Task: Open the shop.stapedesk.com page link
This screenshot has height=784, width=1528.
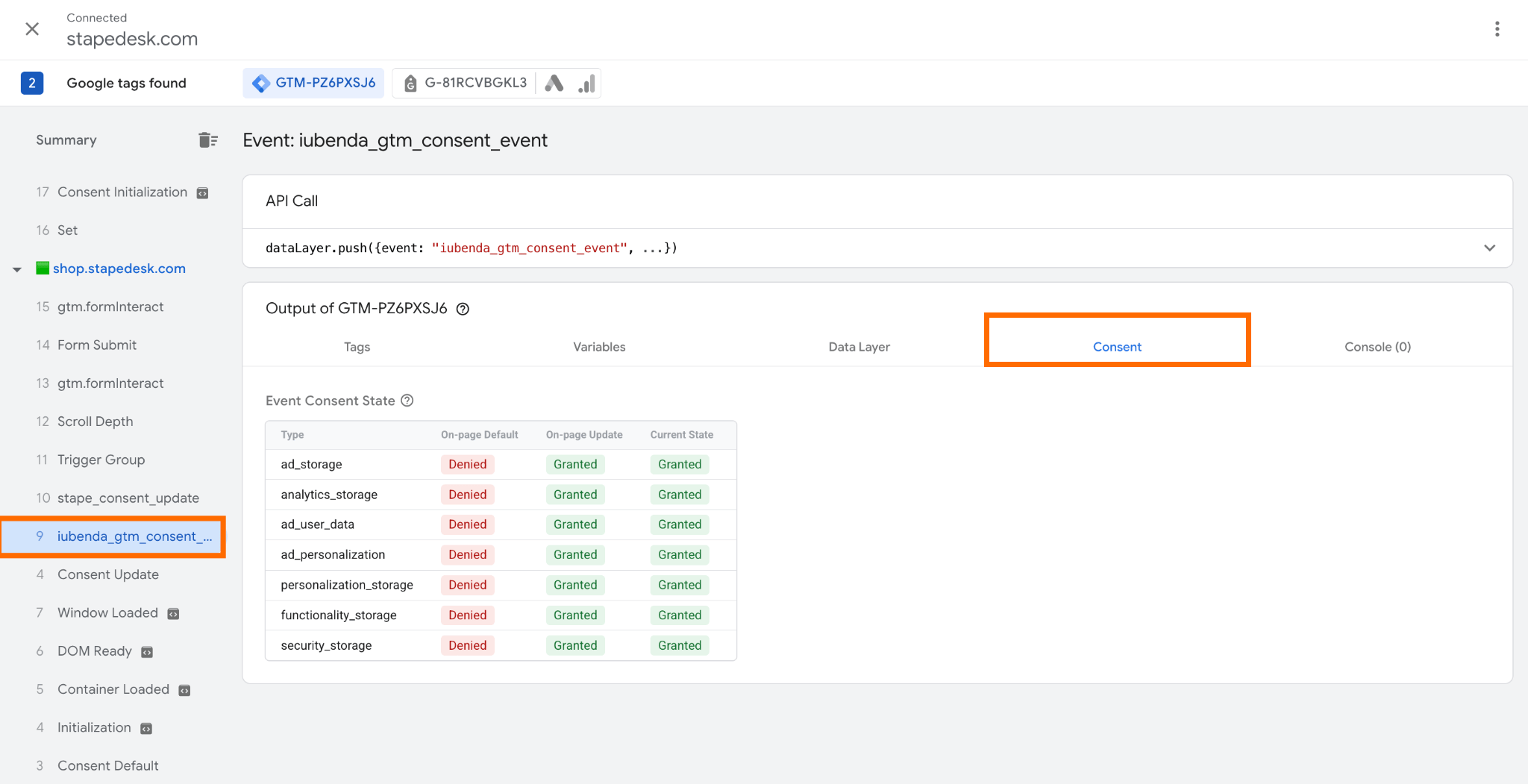Action: coord(119,269)
